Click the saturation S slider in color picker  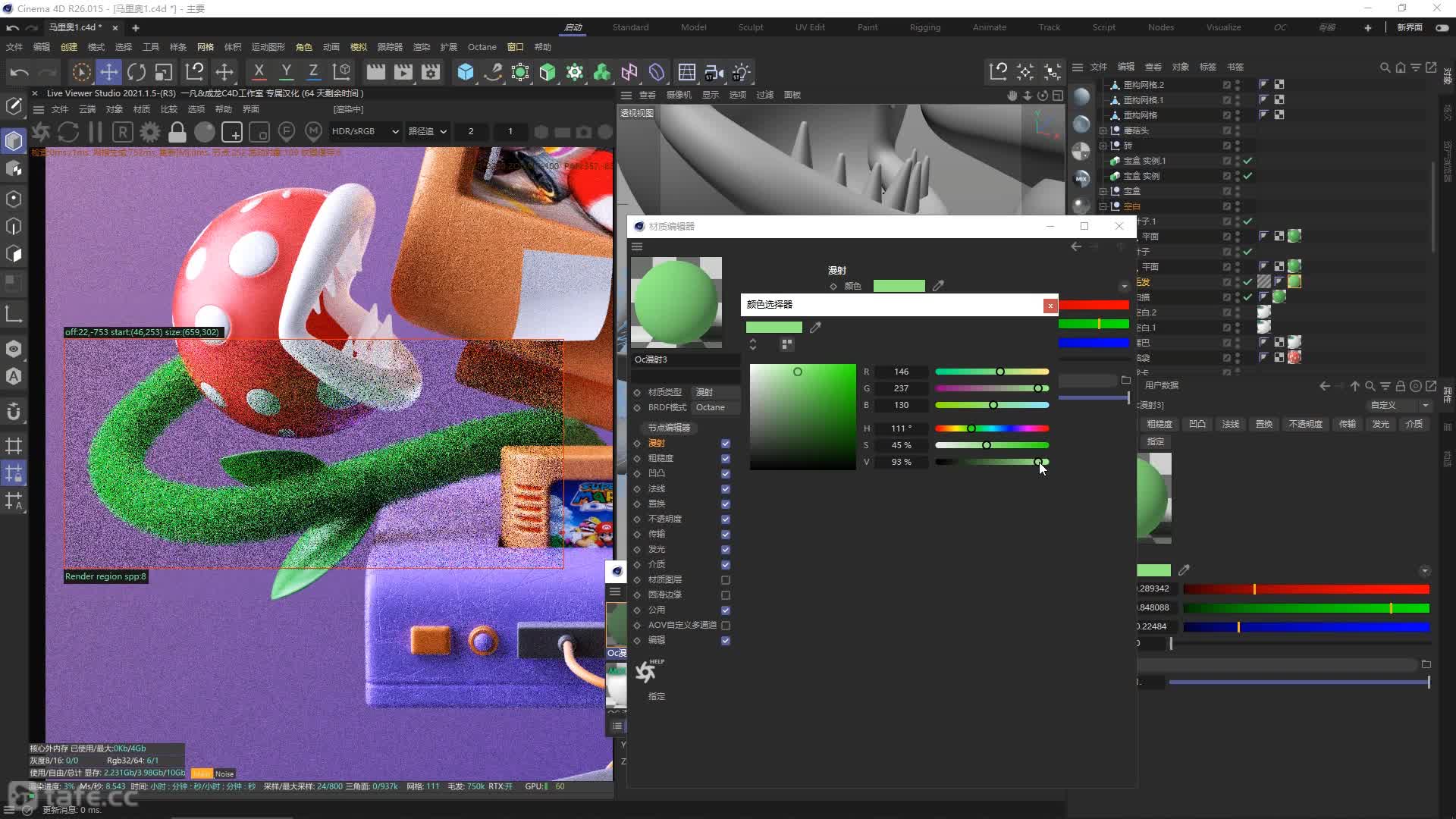pyautogui.click(x=992, y=445)
